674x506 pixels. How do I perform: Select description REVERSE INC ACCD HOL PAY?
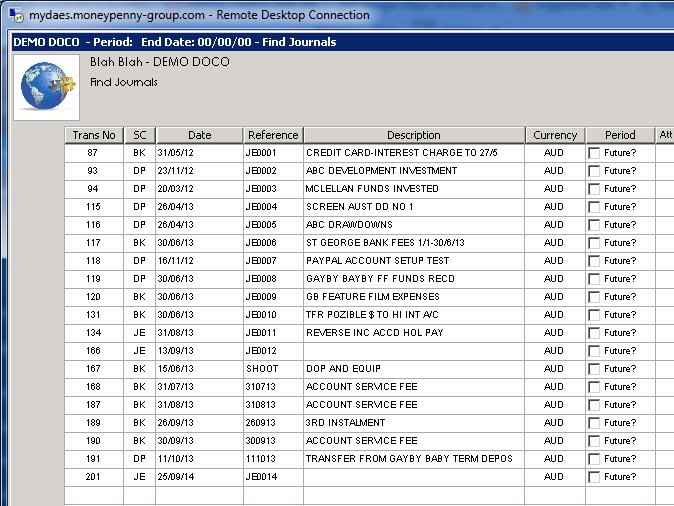point(374,333)
